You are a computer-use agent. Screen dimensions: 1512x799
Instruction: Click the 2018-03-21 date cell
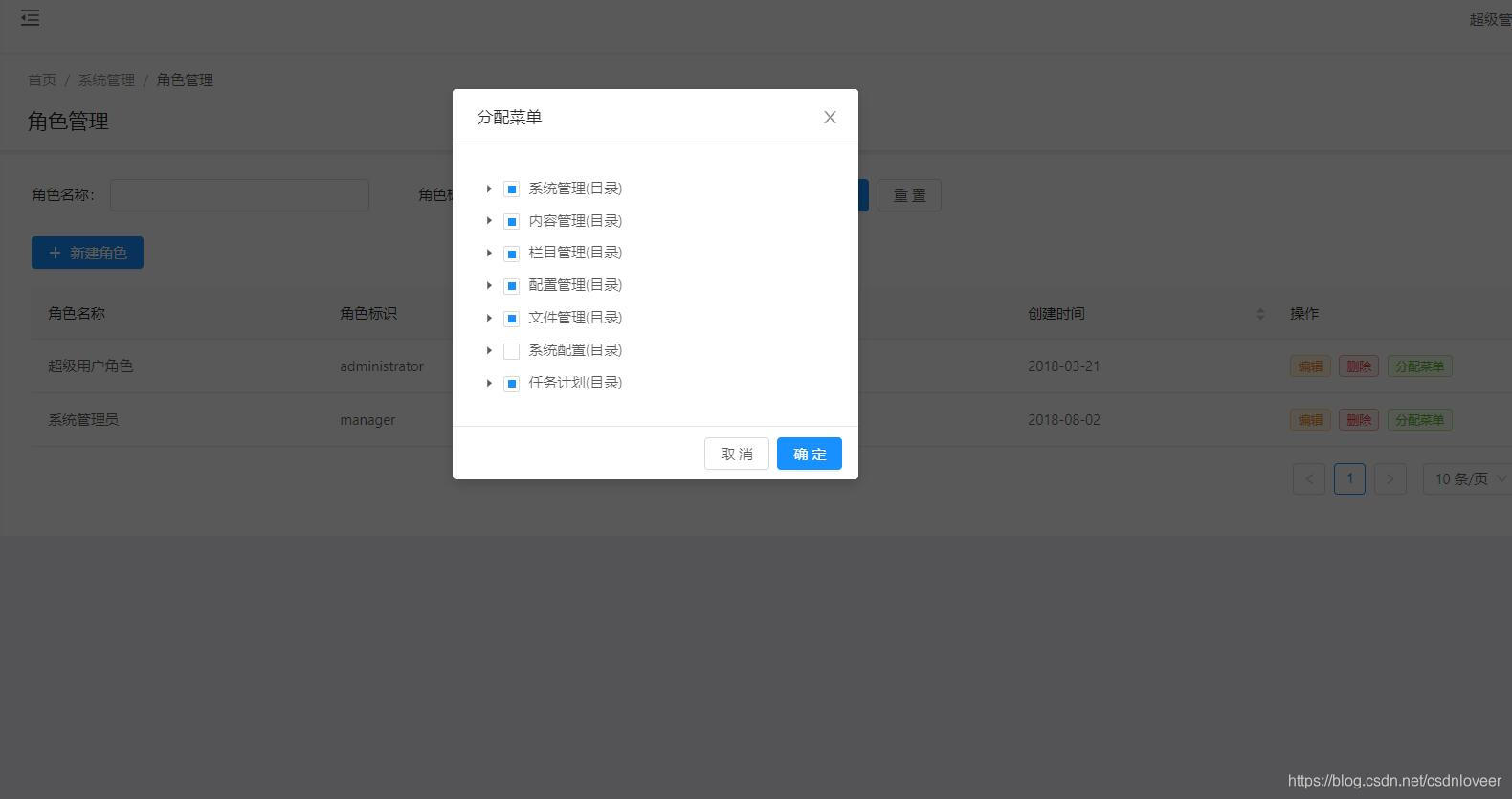click(1064, 366)
